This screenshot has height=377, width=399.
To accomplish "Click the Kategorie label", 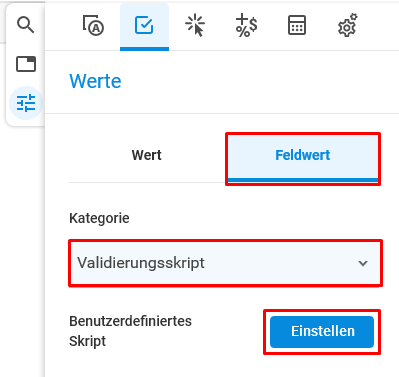I will (x=99, y=218).
